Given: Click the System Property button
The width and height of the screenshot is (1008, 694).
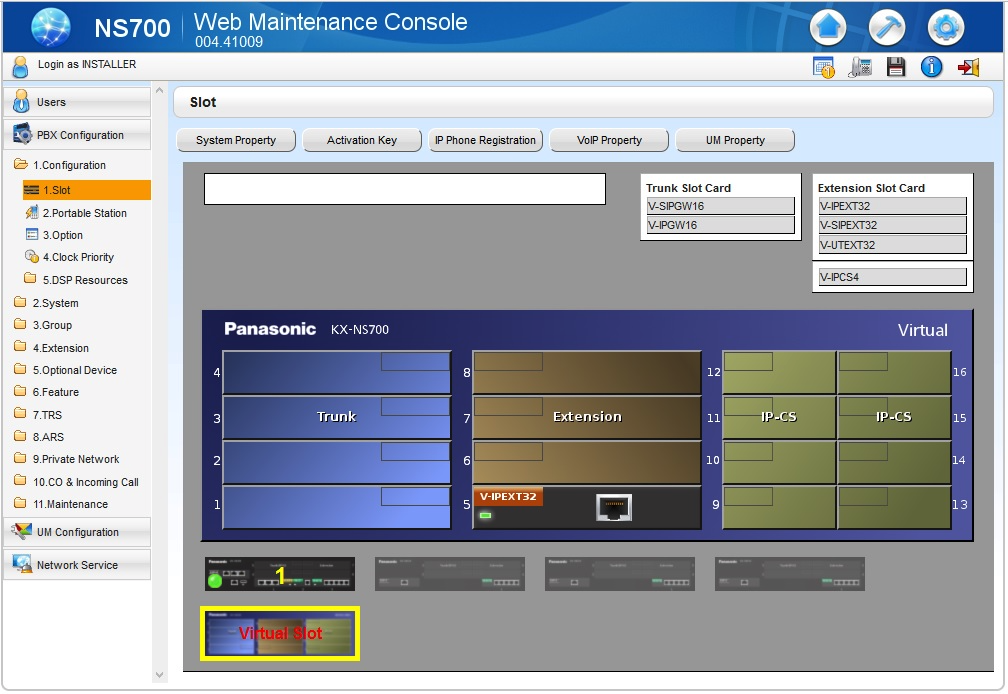Looking at the screenshot, I should [x=236, y=140].
